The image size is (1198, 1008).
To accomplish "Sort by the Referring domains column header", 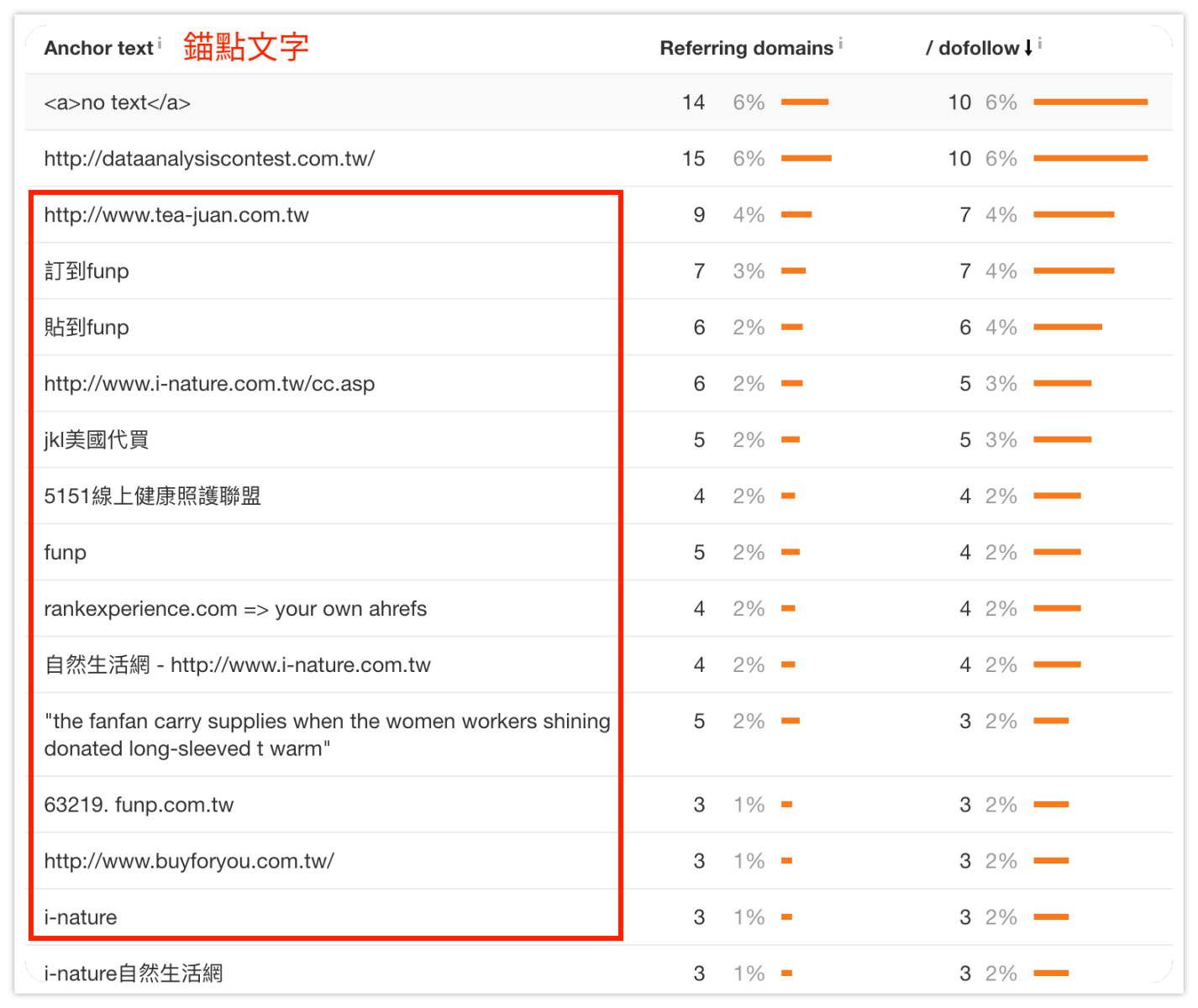I will (746, 49).
